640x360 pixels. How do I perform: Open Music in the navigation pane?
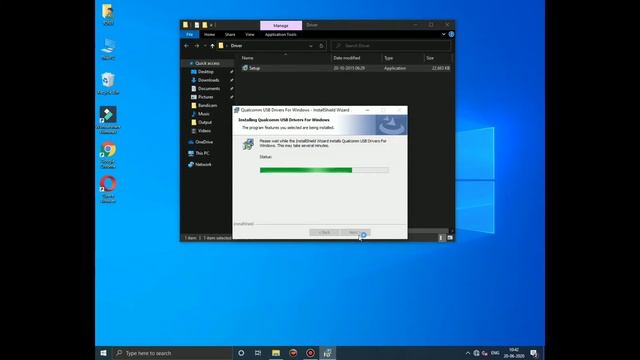tap(204, 114)
